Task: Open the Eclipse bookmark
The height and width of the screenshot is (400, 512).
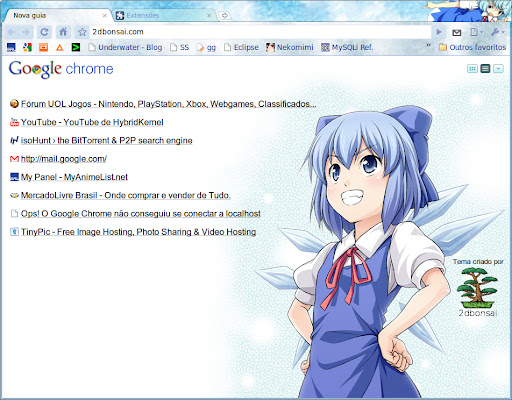Action: 241,47
